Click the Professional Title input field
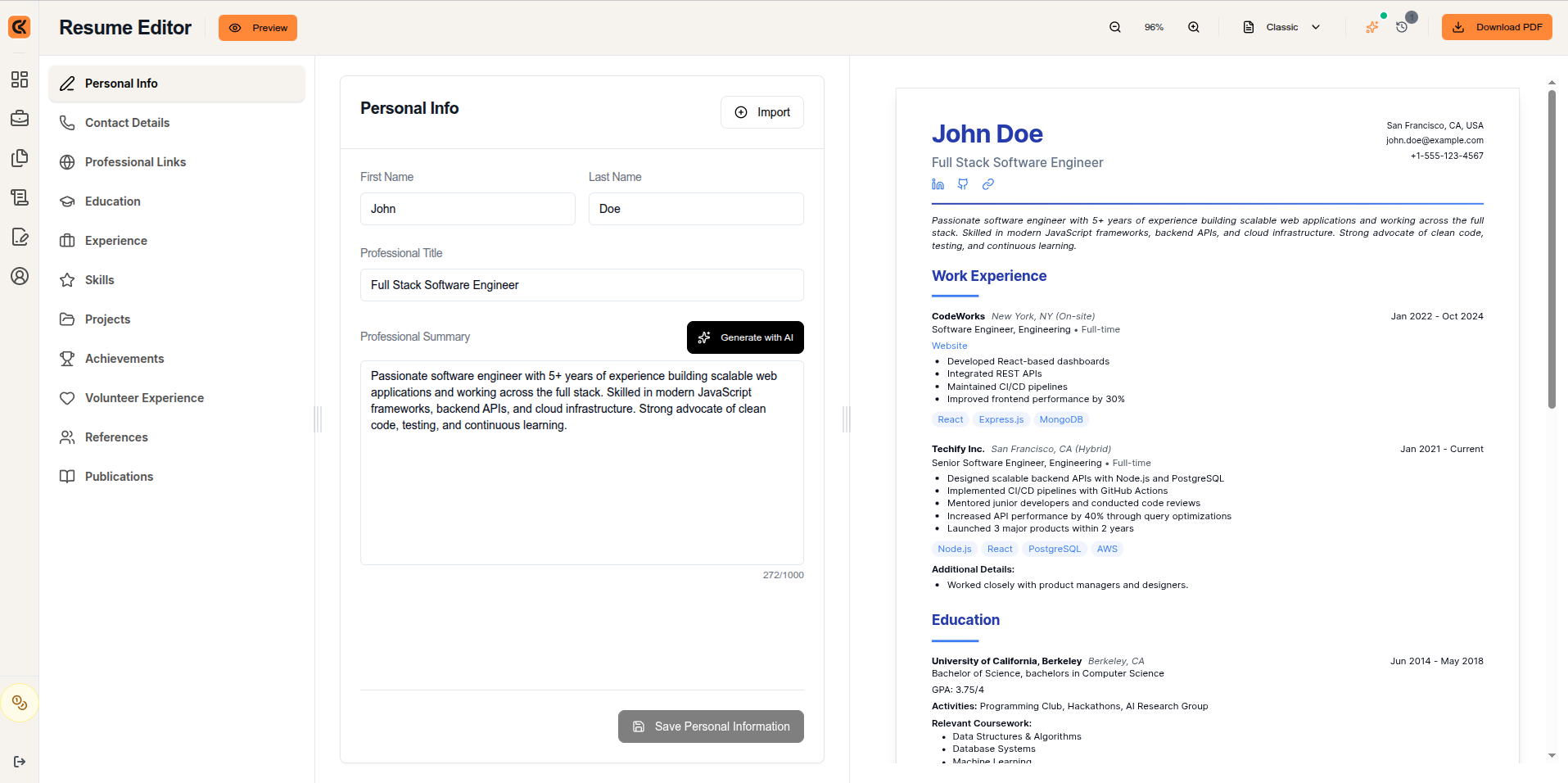 582,285
